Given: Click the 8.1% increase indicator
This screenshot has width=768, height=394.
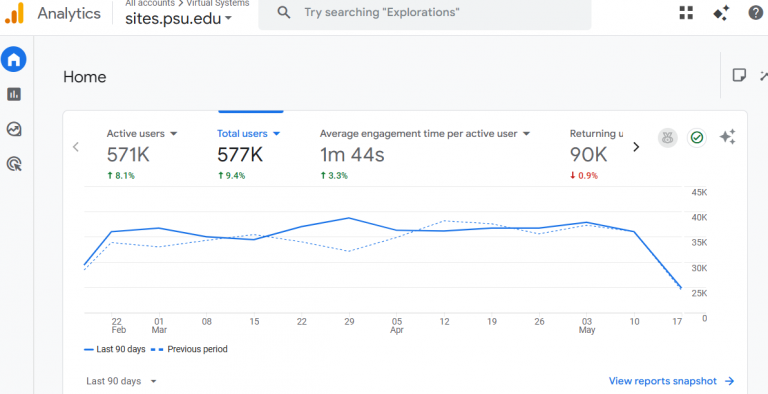Looking at the screenshot, I should coord(120,176).
